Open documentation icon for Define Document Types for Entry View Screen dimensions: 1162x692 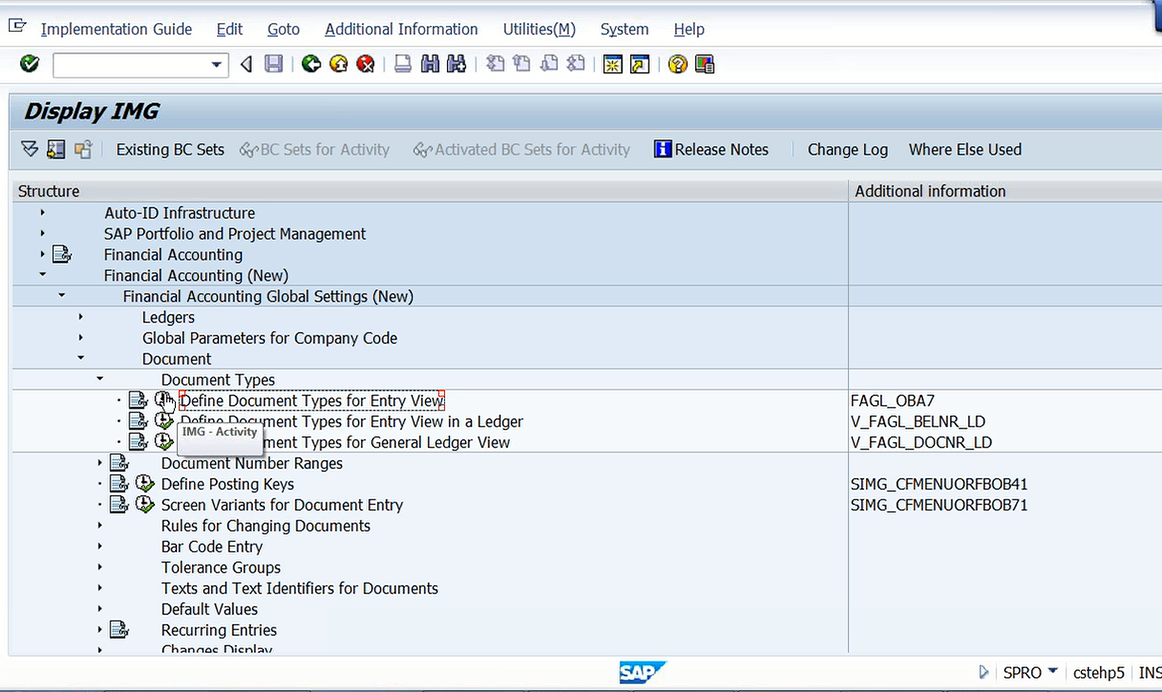pyautogui.click(x=138, y=400)
